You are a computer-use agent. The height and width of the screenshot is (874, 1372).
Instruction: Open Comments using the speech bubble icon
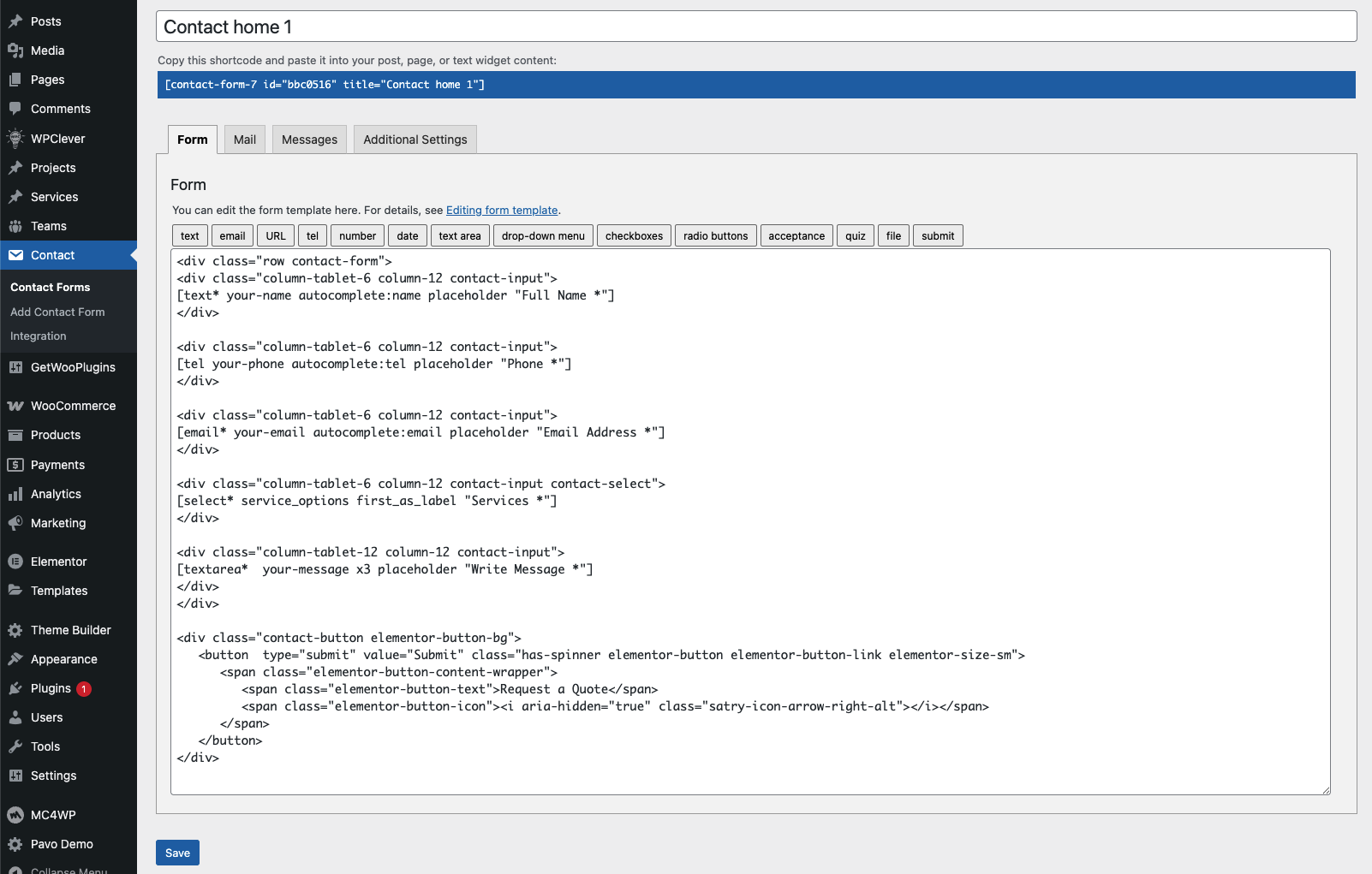coord(15,109)
